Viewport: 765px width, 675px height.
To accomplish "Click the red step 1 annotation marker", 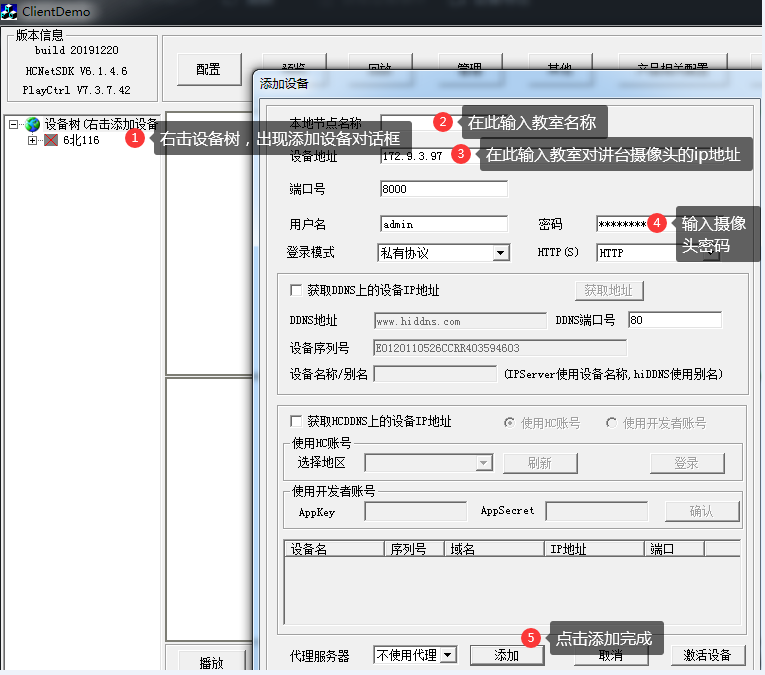I will 135,139.
